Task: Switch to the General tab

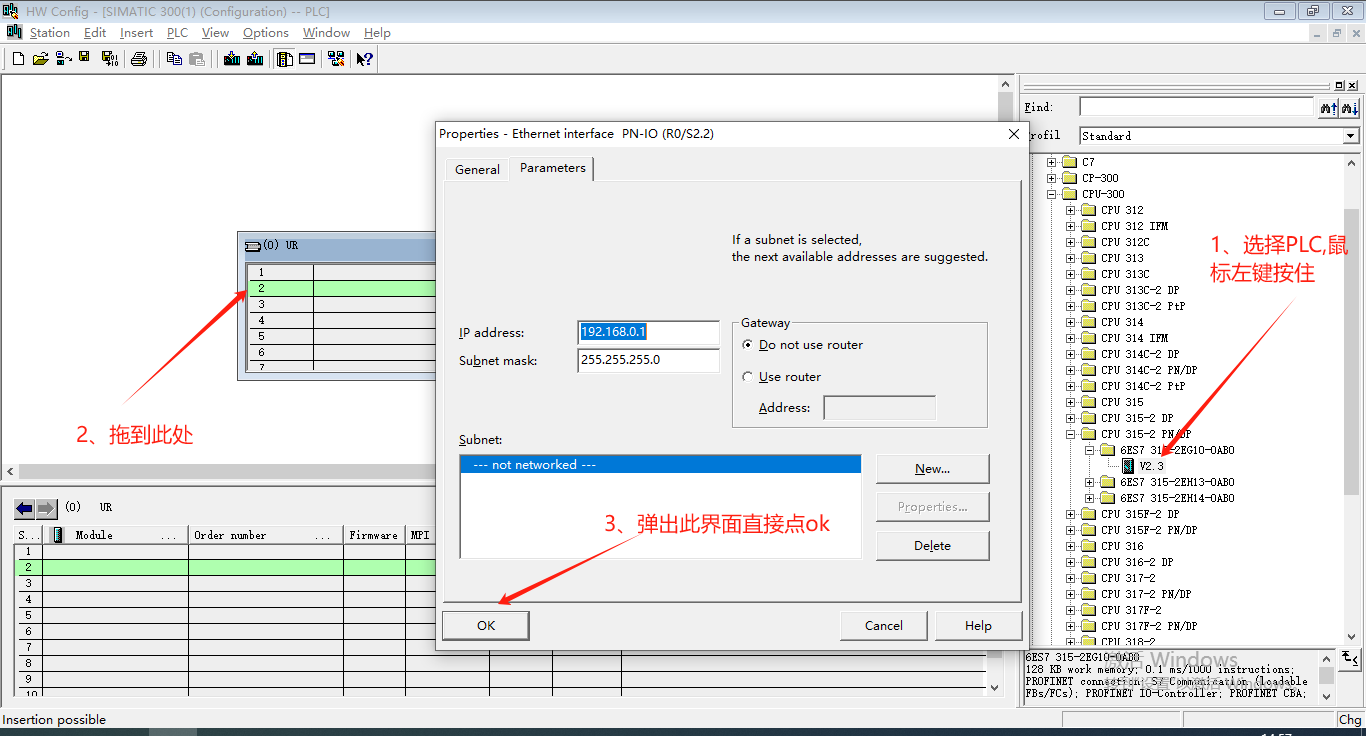Action: pyautogui.click(x=477, y=169)
